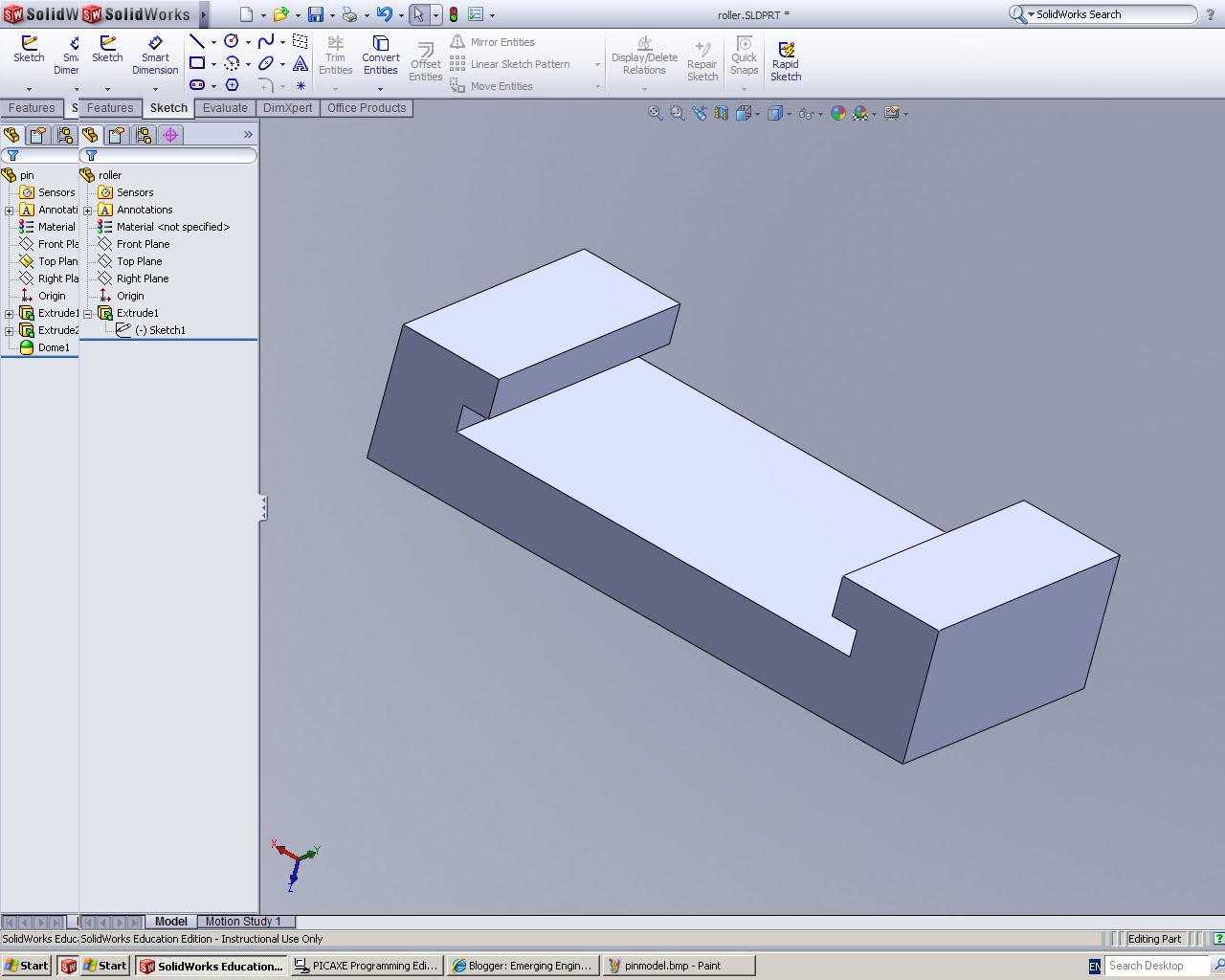Open pinmodel.bmp in Paint from taskbar

click(x=679, y=966)
